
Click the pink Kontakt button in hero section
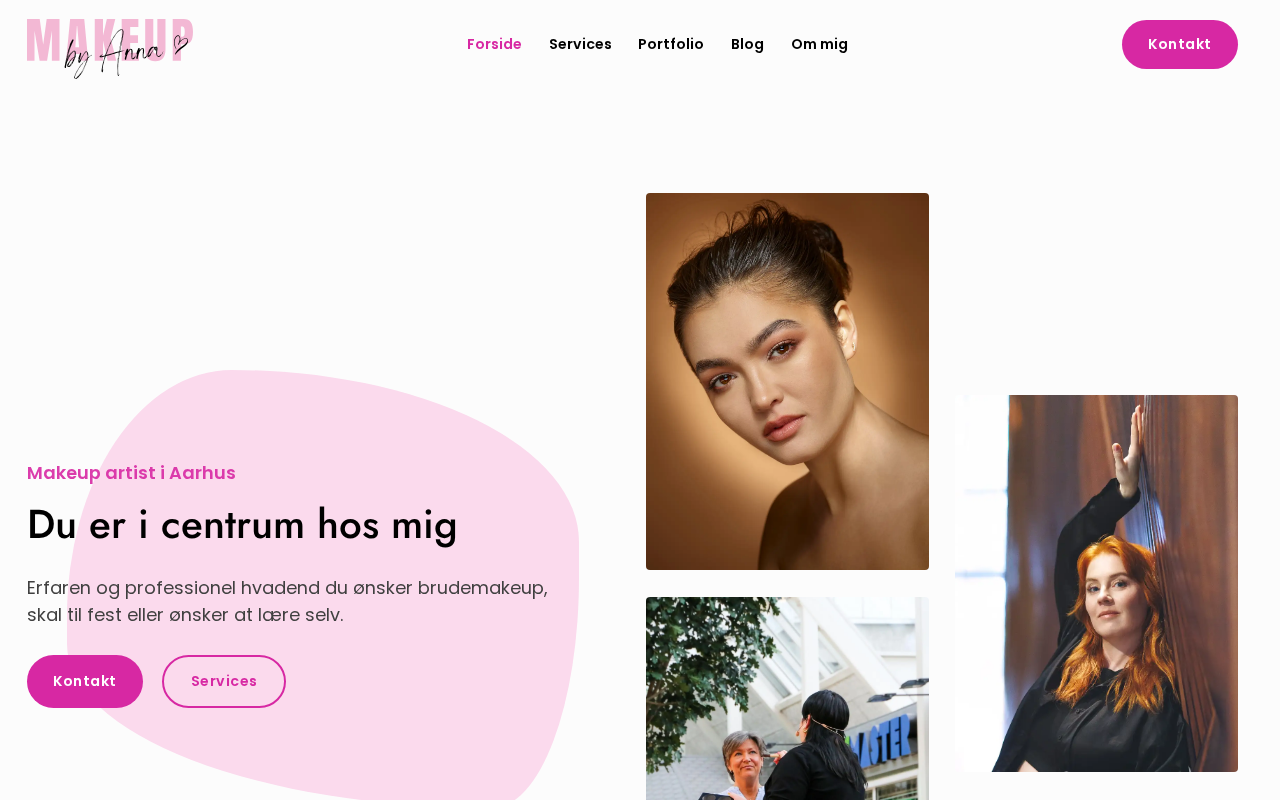pos(85,681)
